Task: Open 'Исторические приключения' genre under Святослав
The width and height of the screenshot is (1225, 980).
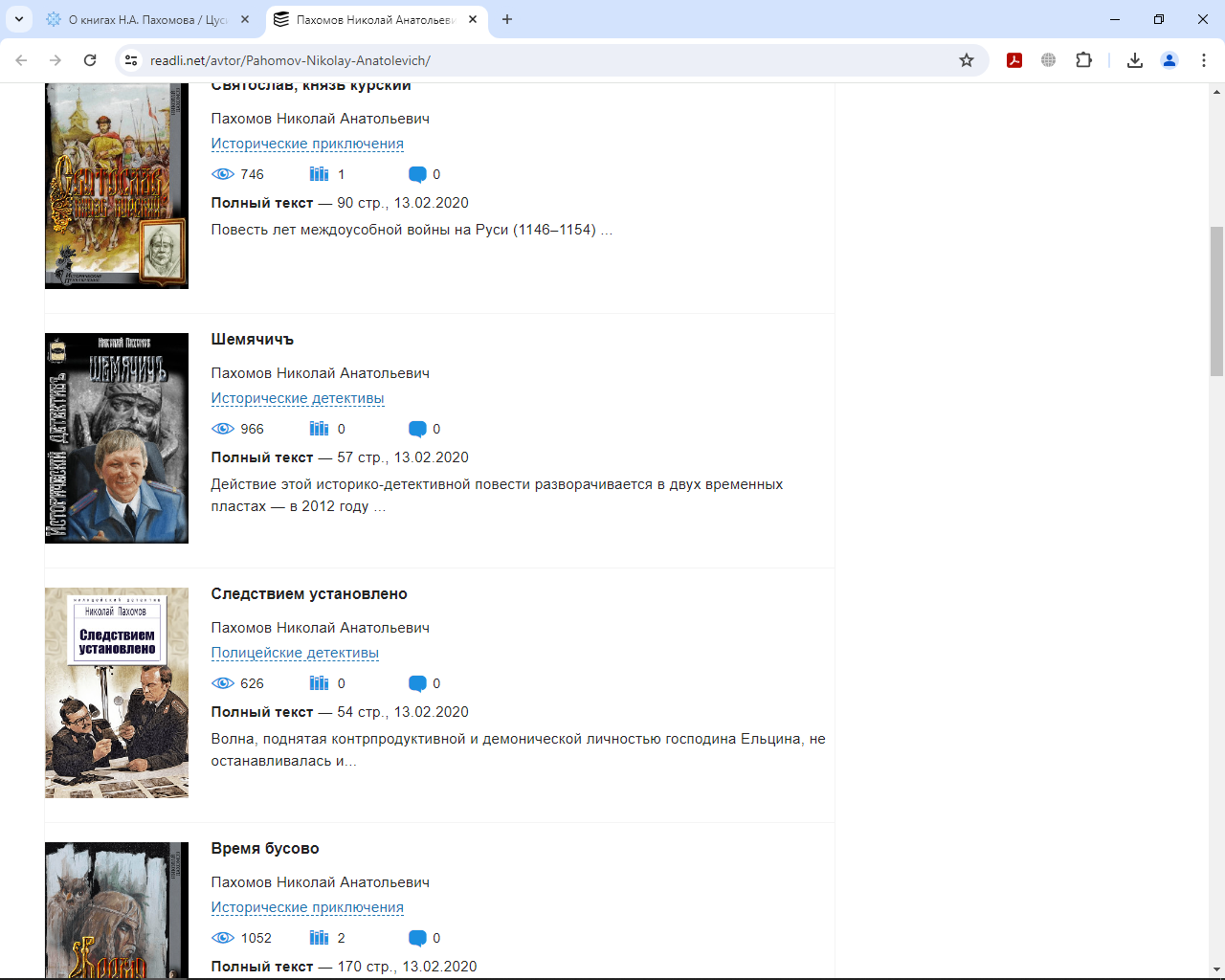Action: click(307, 144)
